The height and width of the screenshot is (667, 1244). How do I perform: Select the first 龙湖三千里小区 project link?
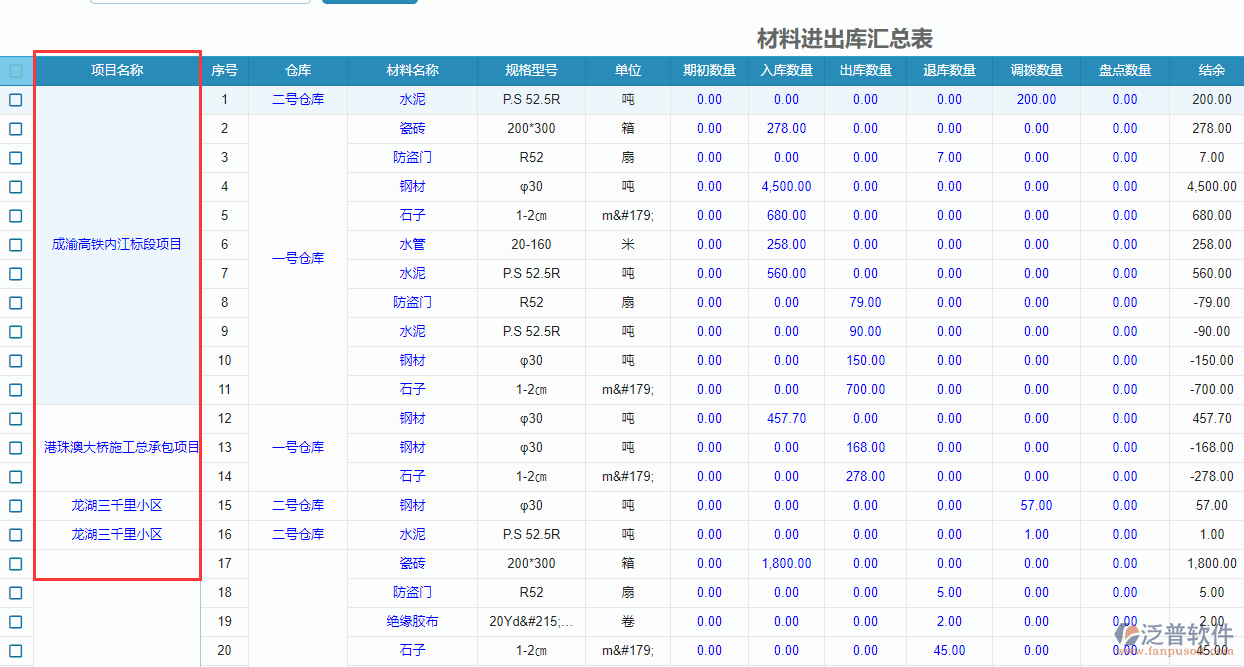(116, 505)
